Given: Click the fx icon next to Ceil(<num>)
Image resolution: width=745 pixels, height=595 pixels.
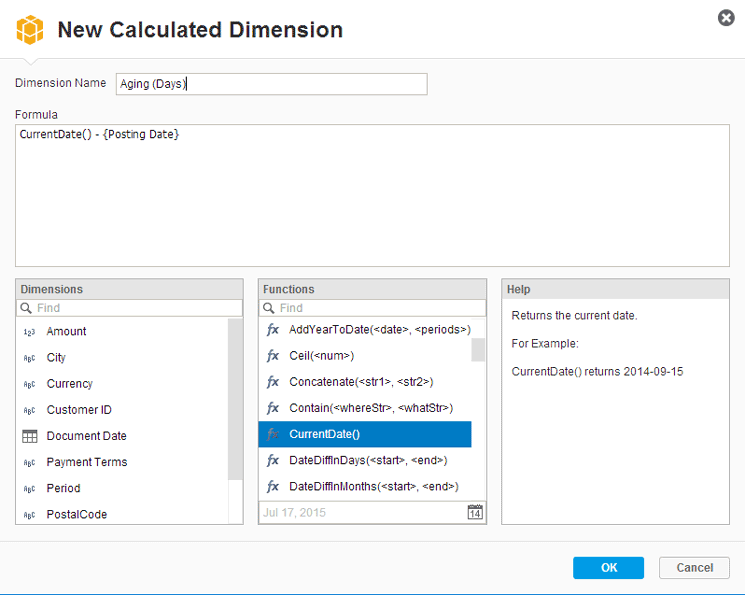Looking at the screenshot, I should (x=272, y=356).
